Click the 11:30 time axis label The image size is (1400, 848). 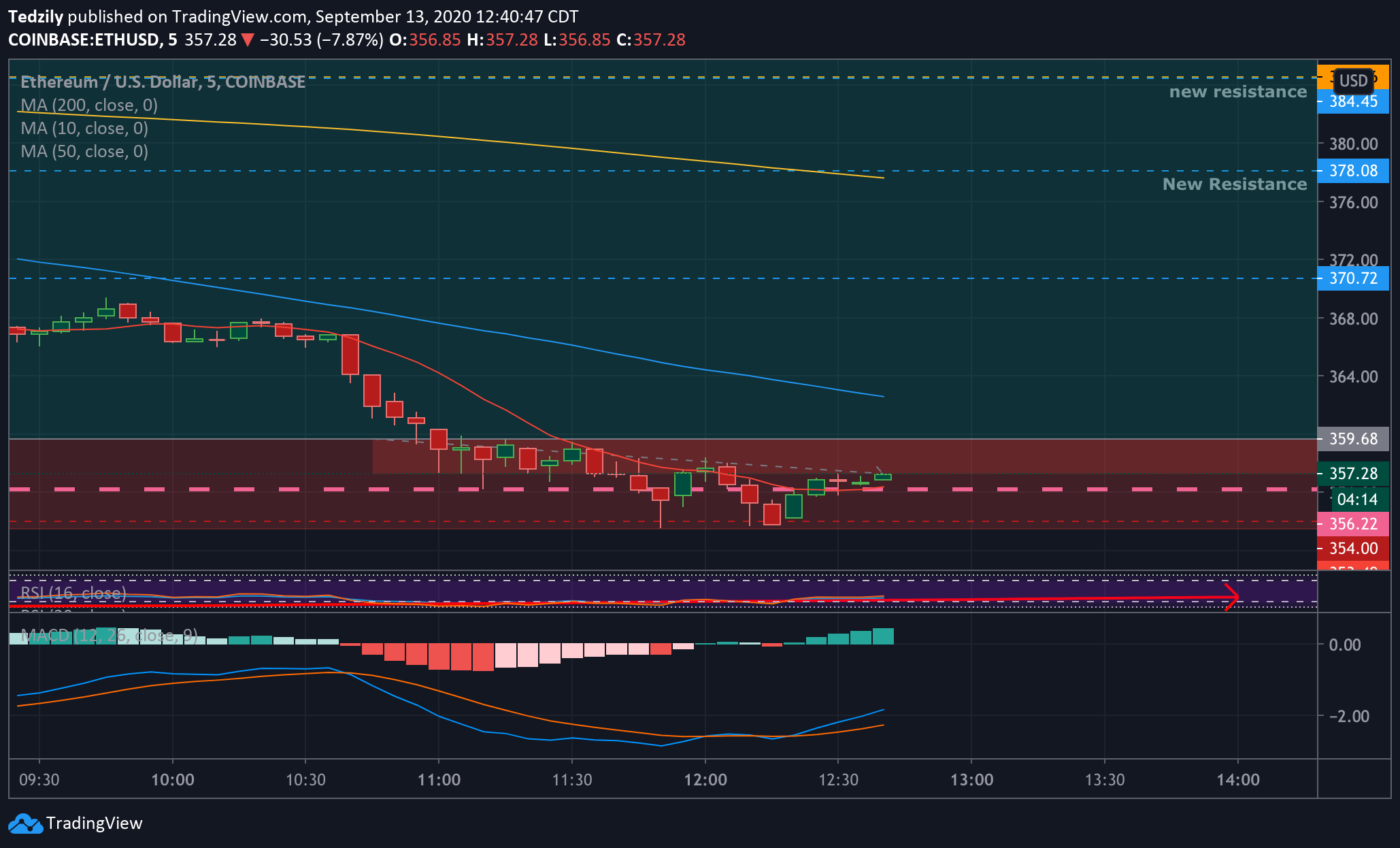click(x=572, y=780)
